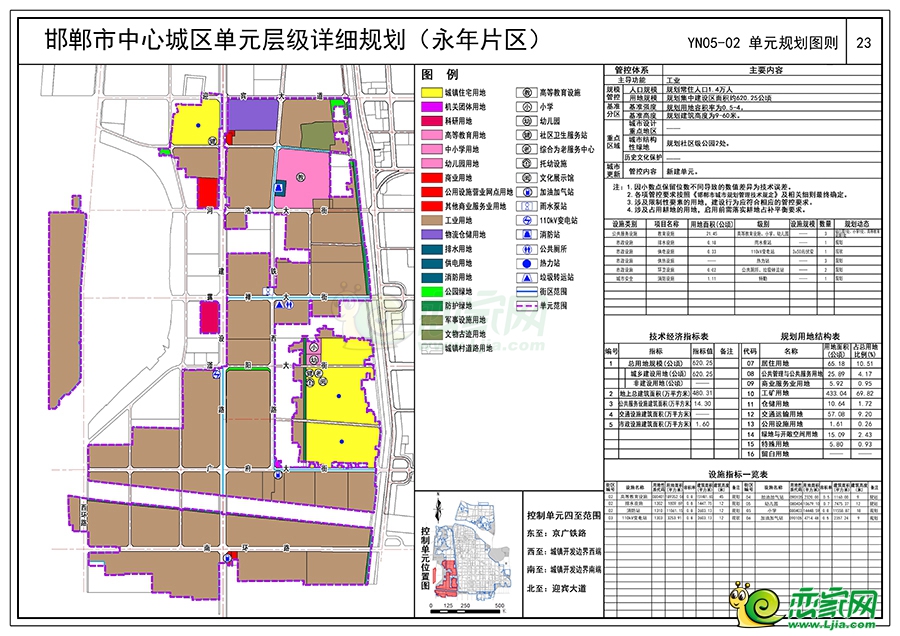The width and height of the screenshot is (900, 636).
Task: Click the north arrow in the location map
Action: 439,510
